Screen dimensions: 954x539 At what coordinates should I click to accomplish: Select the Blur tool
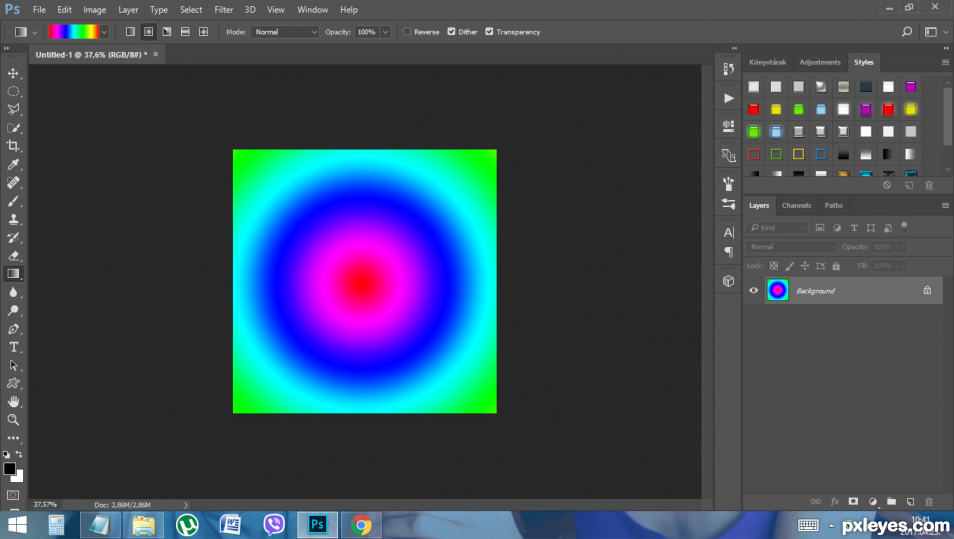pos(13,292)
